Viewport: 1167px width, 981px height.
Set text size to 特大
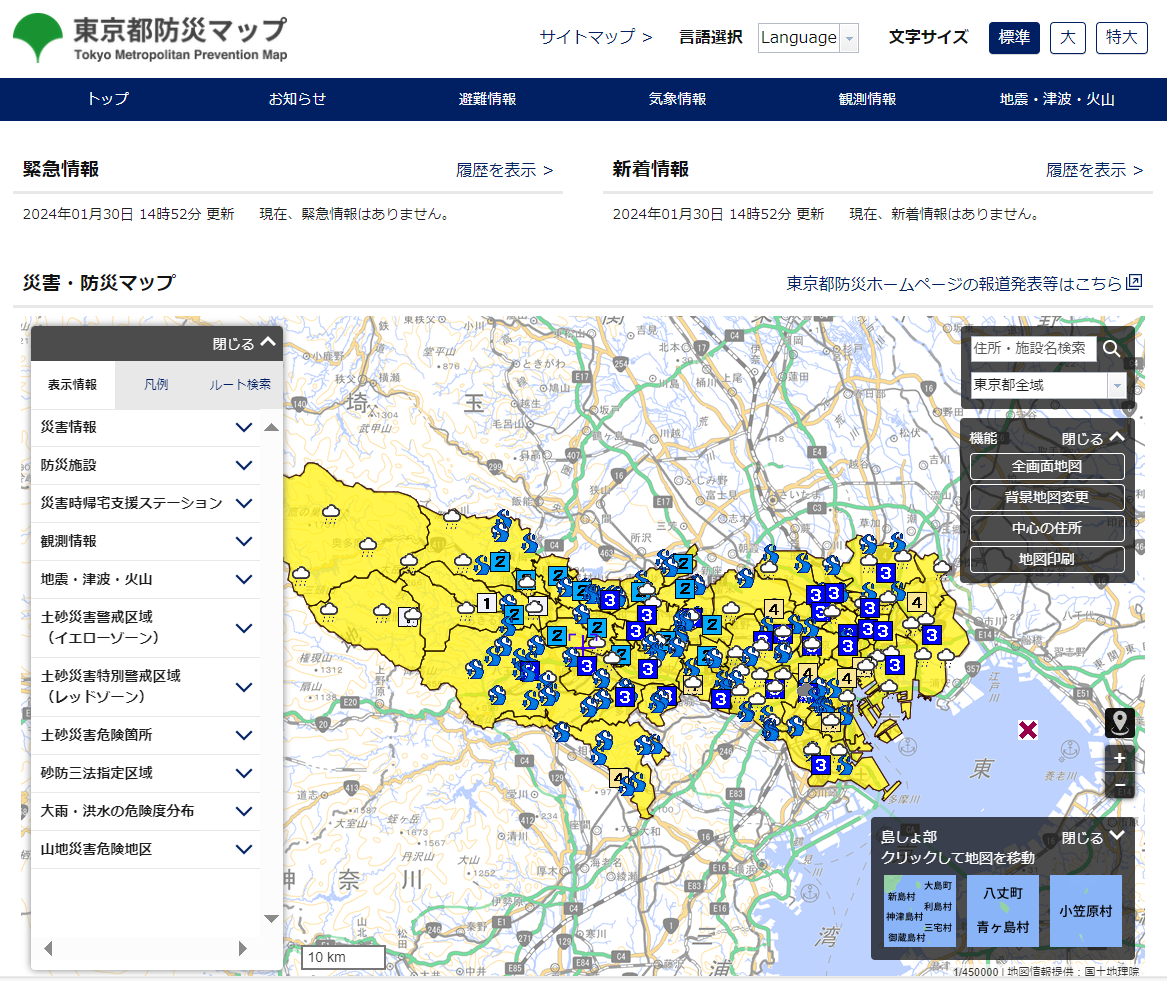1121,38
